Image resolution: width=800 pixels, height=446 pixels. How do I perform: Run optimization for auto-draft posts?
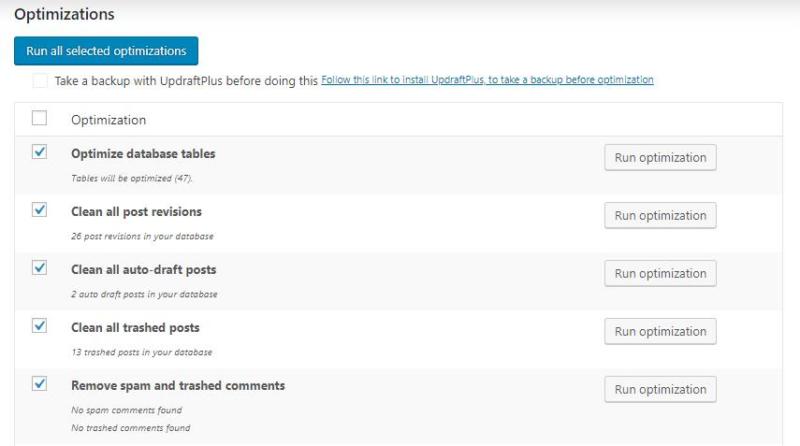click(x=660, y=274)
